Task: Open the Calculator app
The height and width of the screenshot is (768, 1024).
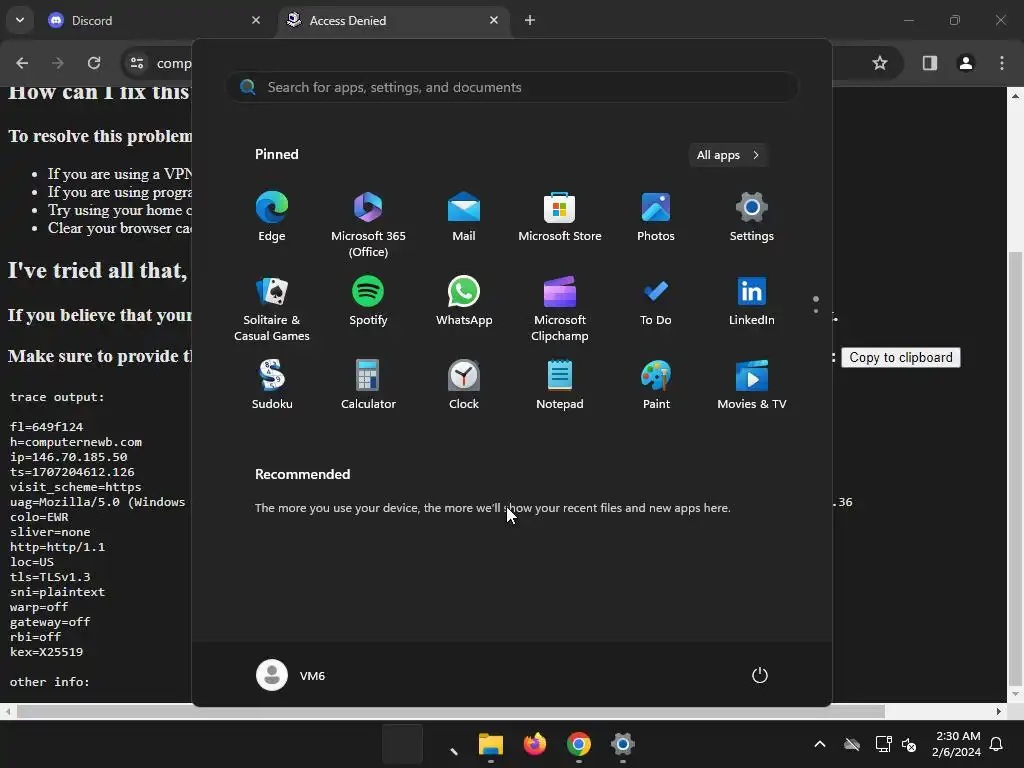Action: 368,386
